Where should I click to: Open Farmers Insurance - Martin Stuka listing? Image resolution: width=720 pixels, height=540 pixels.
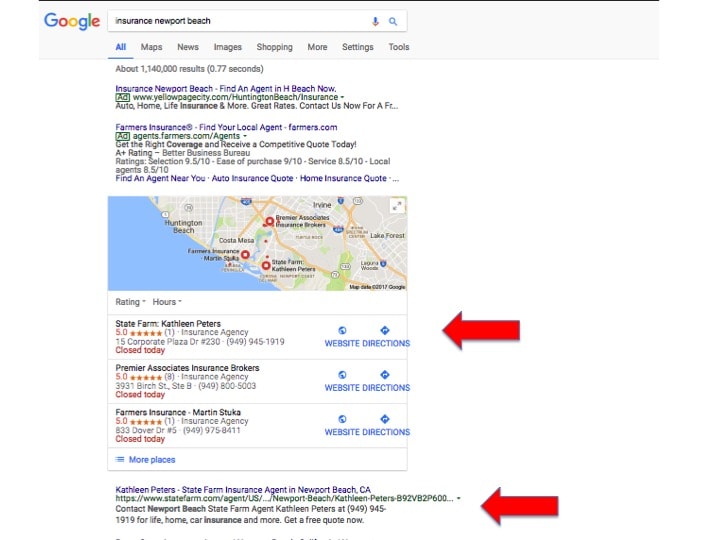178,412
